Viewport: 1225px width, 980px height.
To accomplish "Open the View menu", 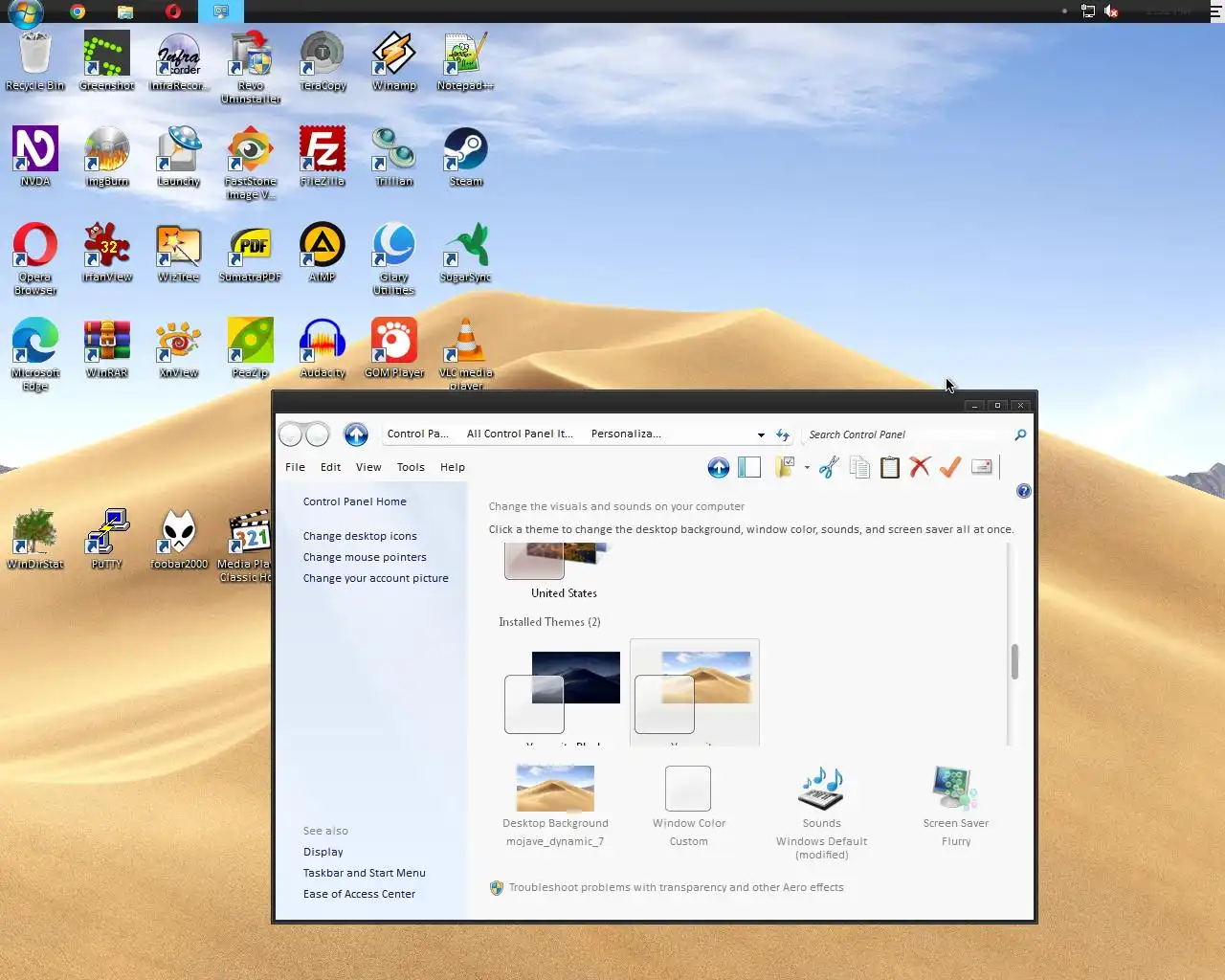I will tap(368, 467).
